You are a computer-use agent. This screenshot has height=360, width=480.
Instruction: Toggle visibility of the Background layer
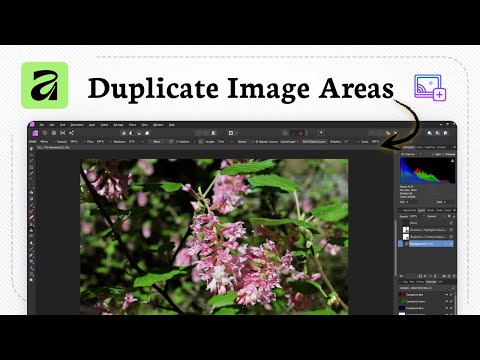tap(451, 244)
